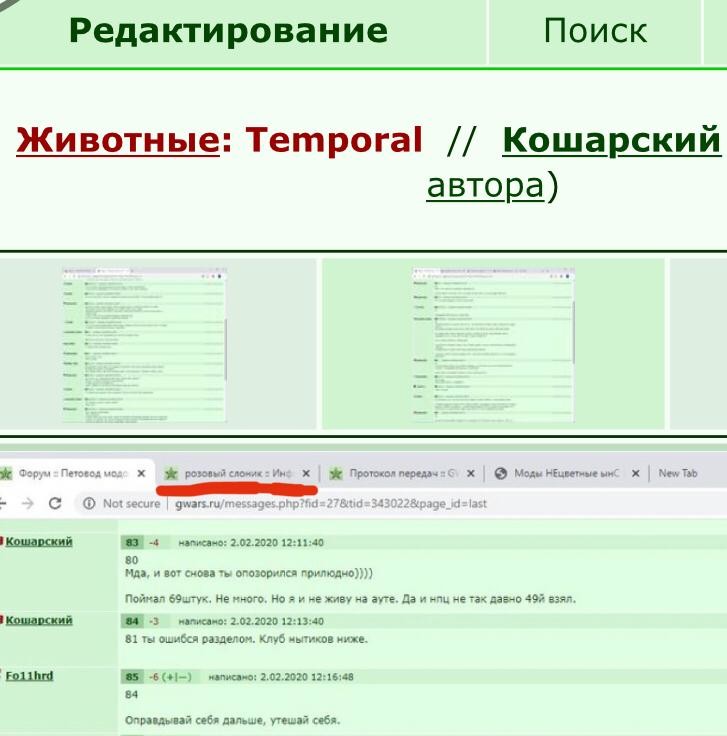Open the second screenshot thumbnail
Image resolution: width=727 pixels, height=736 pixels.
pos(493,345)
